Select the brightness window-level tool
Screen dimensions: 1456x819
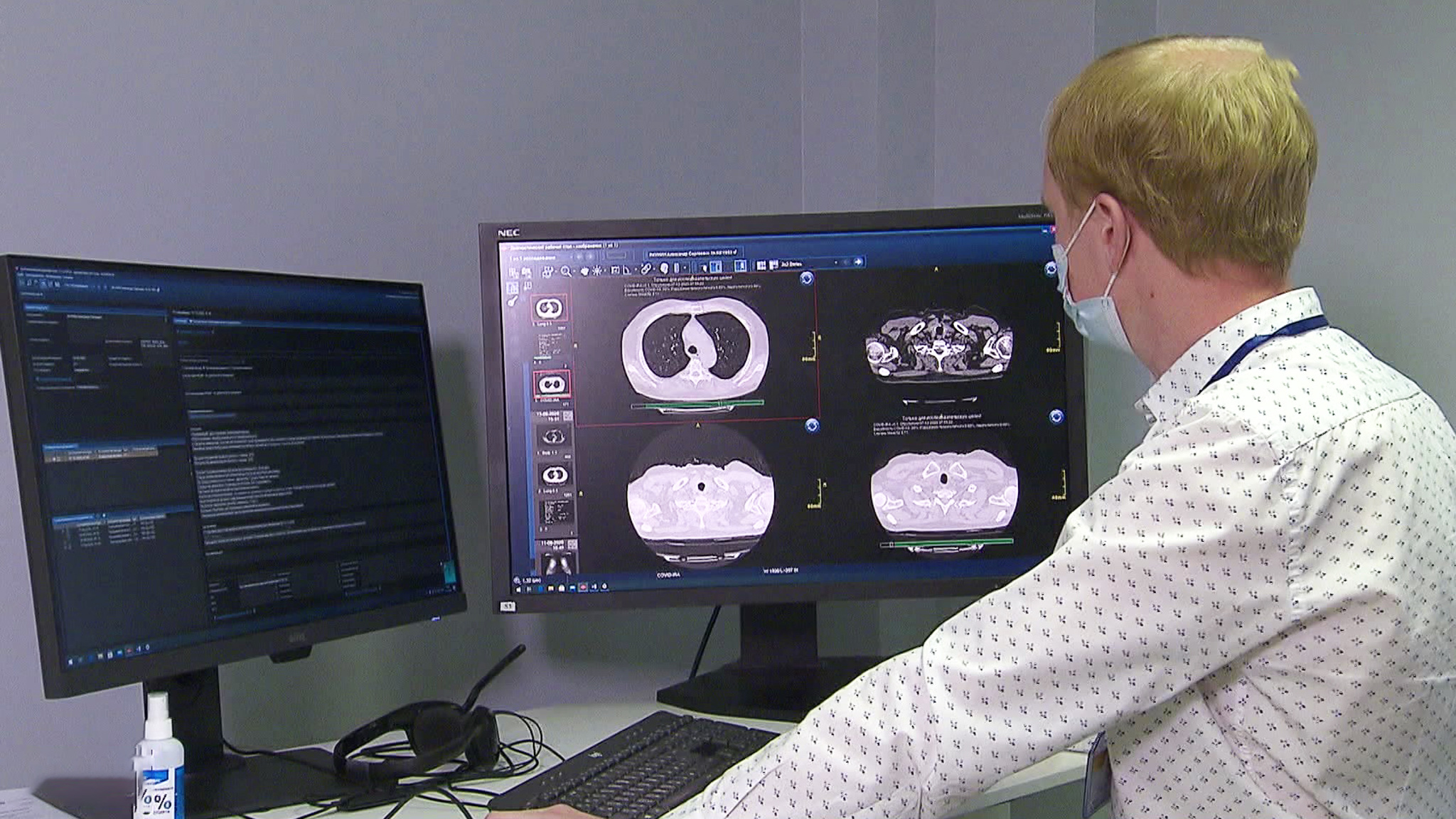[x=597, y=271]
